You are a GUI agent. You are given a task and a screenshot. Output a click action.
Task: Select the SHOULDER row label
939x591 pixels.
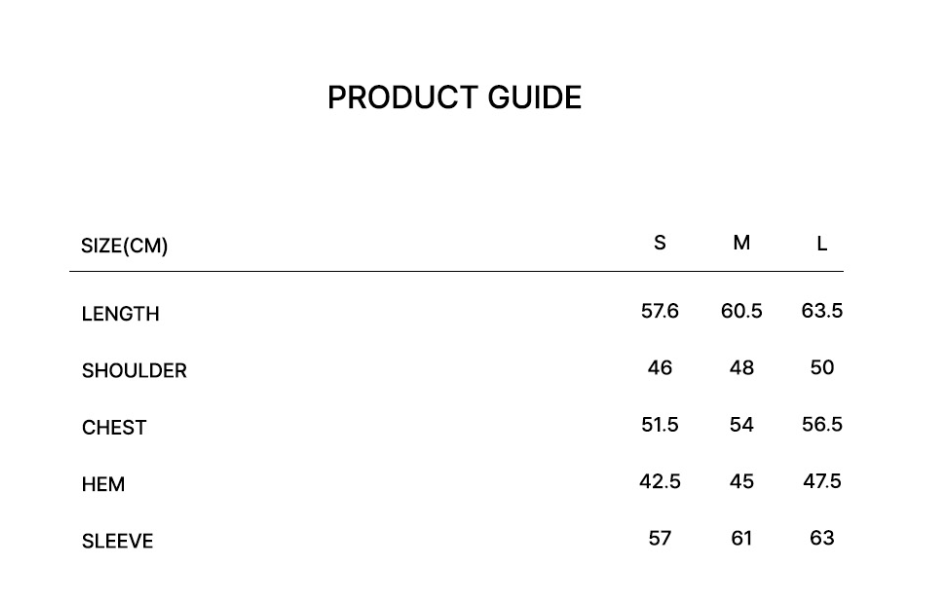pyautogui.click(x=134, y=371)
